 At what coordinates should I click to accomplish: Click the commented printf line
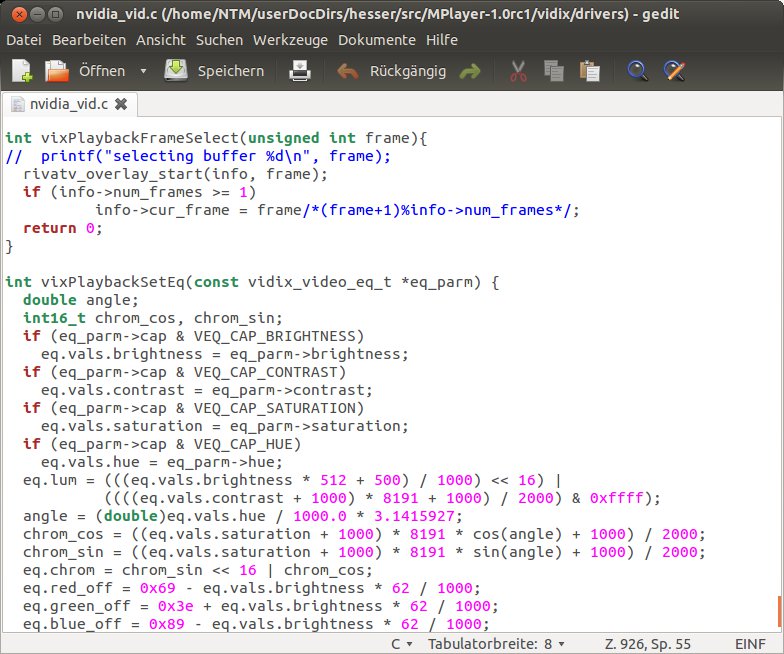198,156
